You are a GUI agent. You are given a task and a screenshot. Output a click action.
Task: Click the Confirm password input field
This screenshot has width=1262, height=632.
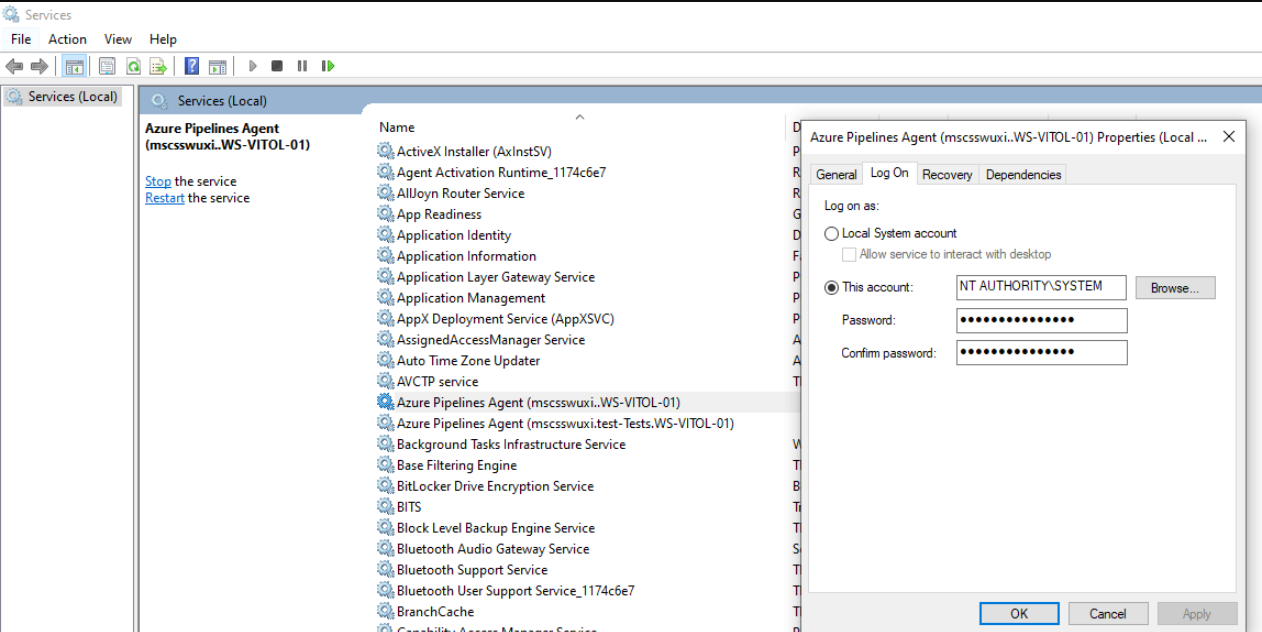click(1041, 352)
